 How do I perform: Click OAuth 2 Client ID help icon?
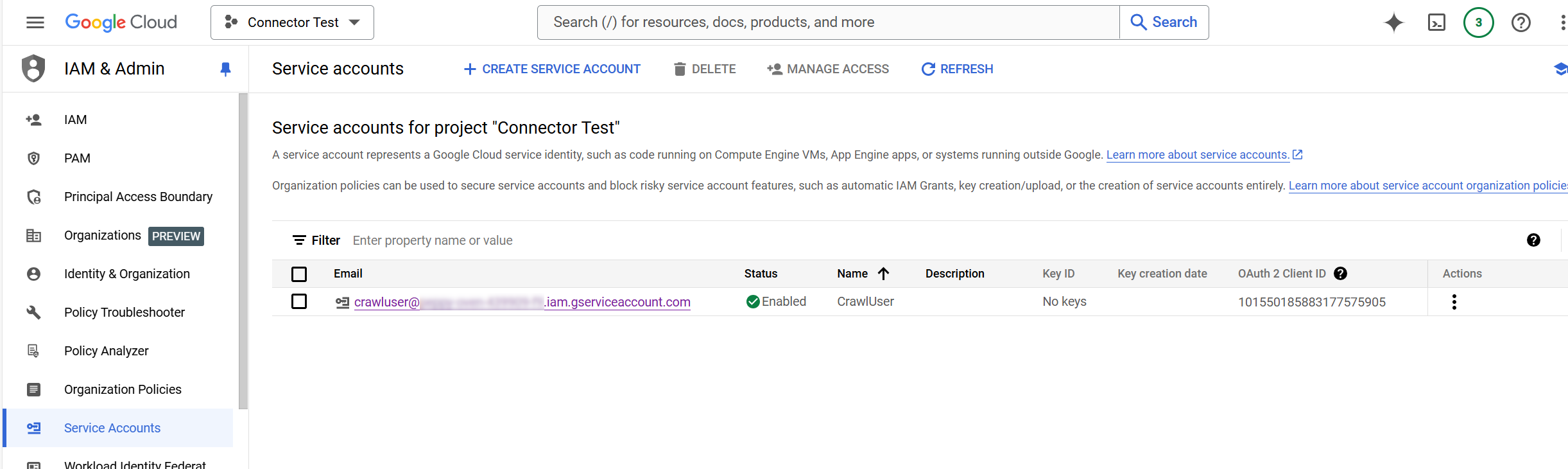pyautogui.click(x=1340, y=274)
